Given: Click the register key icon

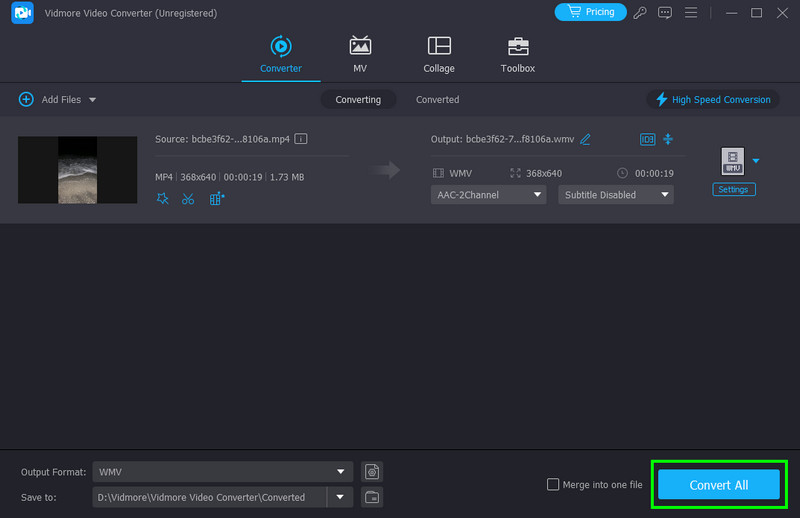Looking at the screenshot, I should tap(640, 13).
